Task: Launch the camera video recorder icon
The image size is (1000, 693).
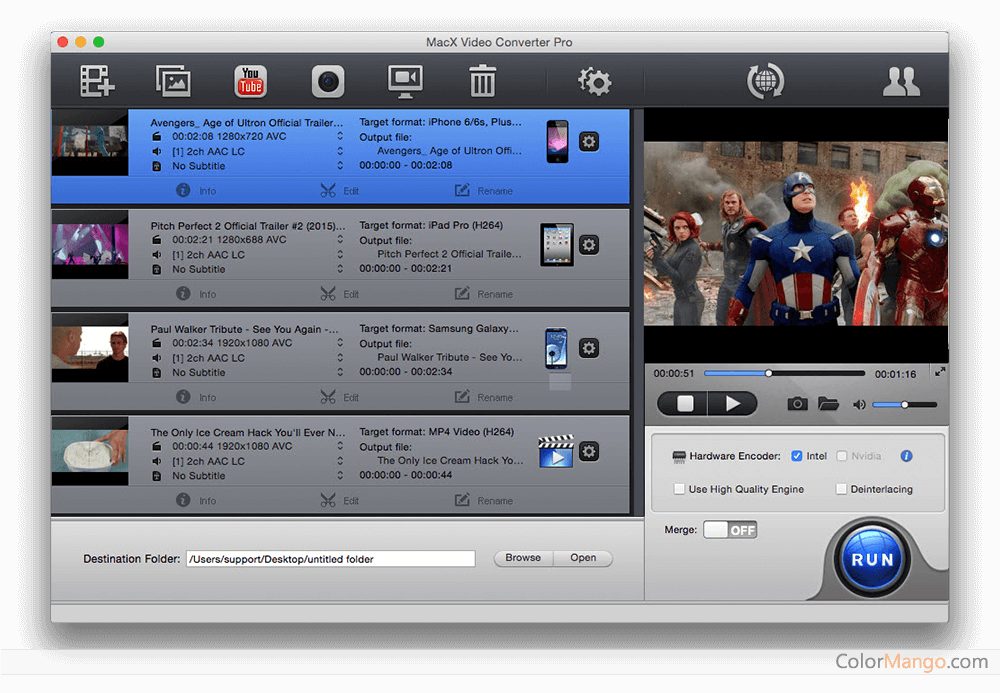Action: pos(328,81)
